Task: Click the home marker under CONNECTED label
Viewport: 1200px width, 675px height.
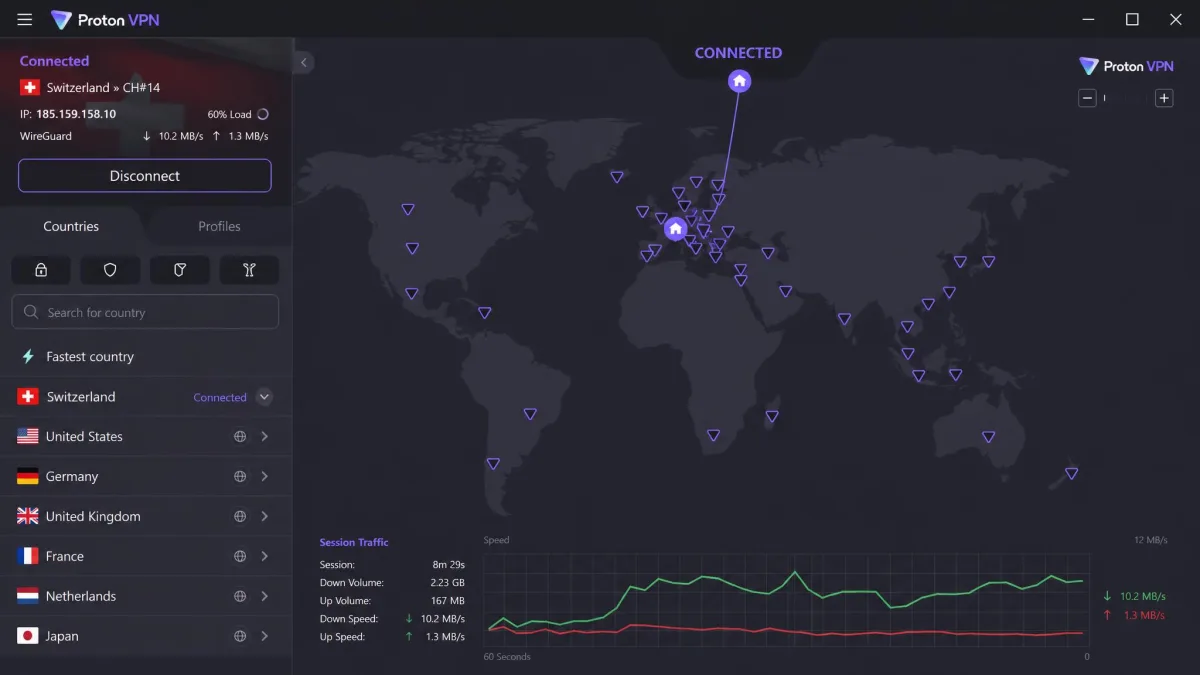Action: 739,80
